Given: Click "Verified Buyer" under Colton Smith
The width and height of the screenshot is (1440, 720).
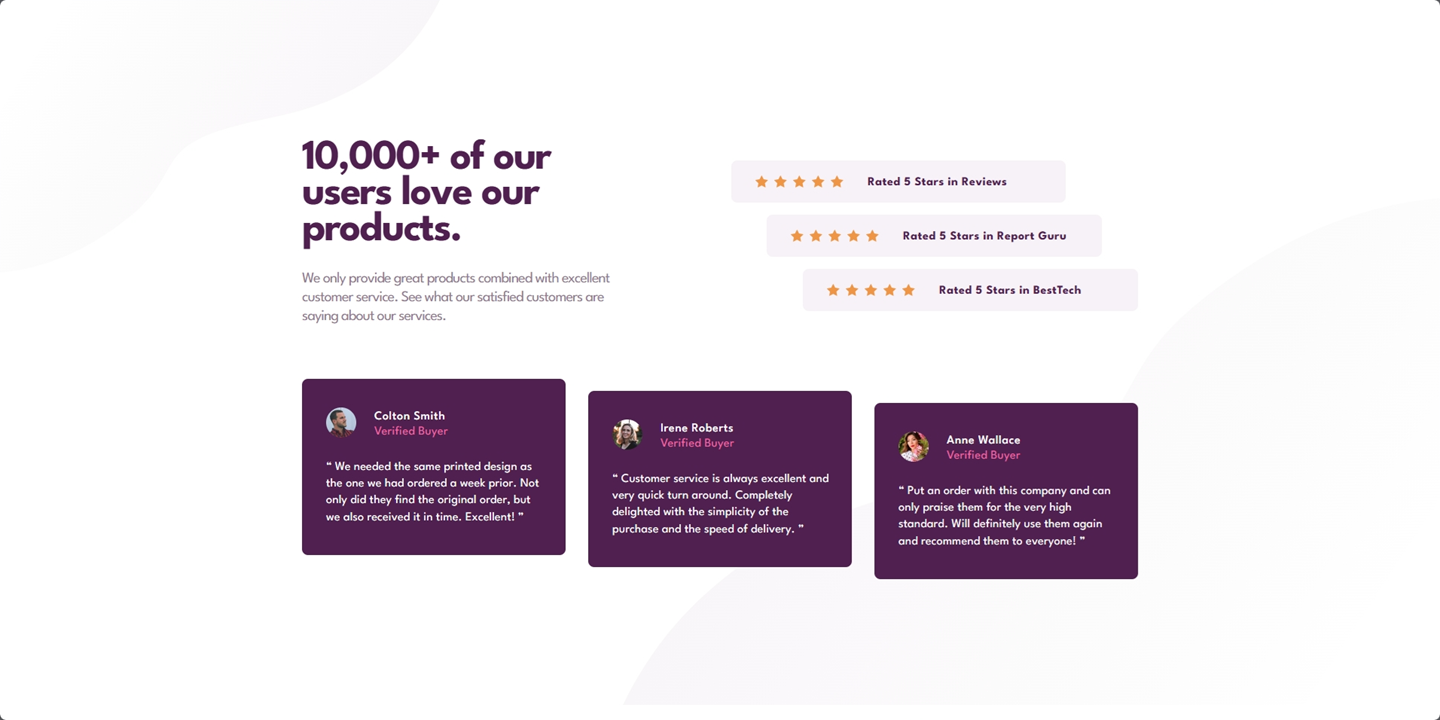Looking at the screenshot, I should click(410, 431).
